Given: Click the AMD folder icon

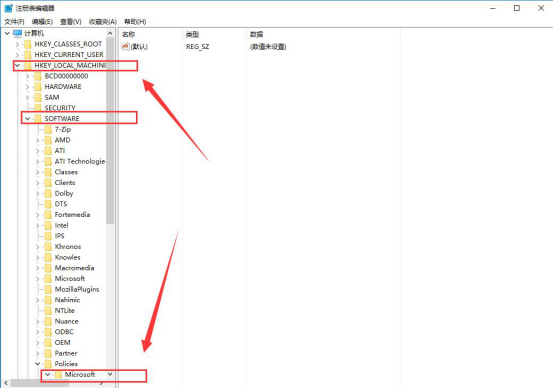Looking at the screenshot, I should pos(48,140).
